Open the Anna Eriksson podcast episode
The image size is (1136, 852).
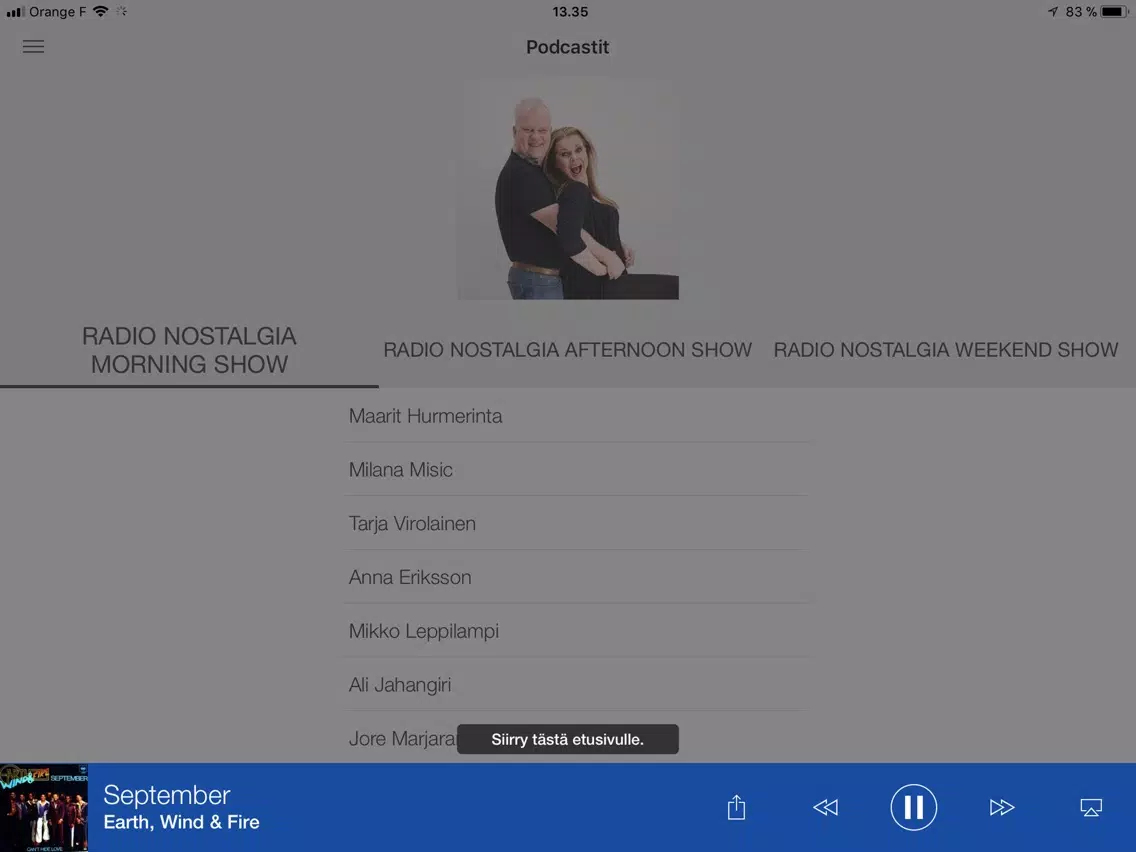(x=577, y=577)
